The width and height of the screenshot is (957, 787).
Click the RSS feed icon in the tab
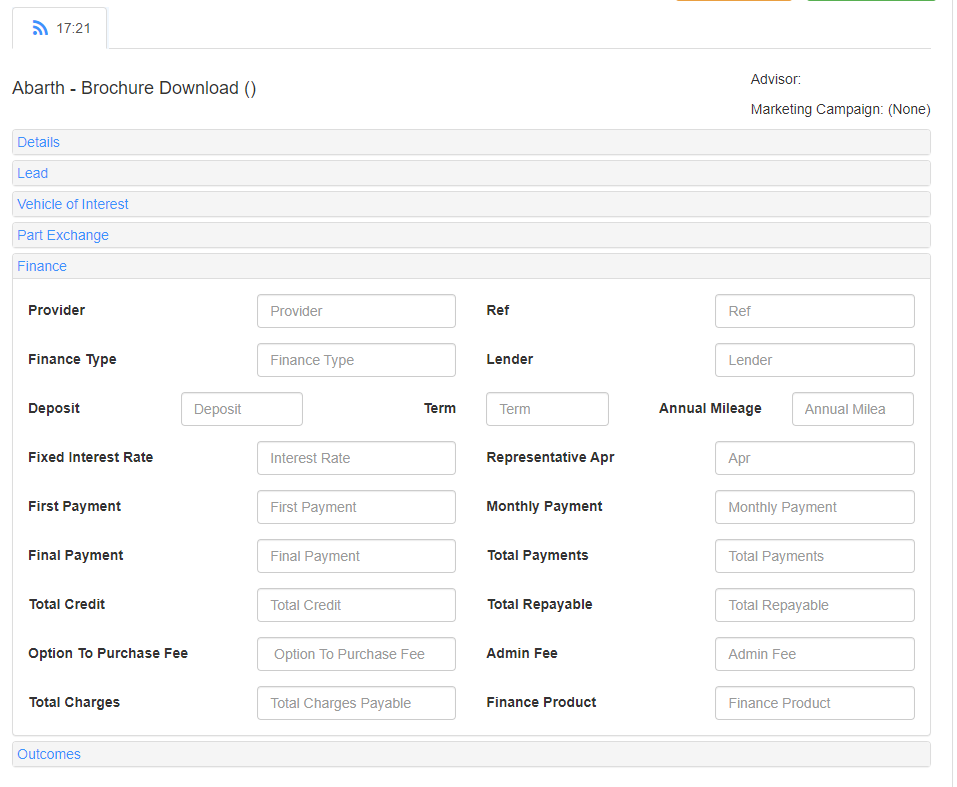40,28
